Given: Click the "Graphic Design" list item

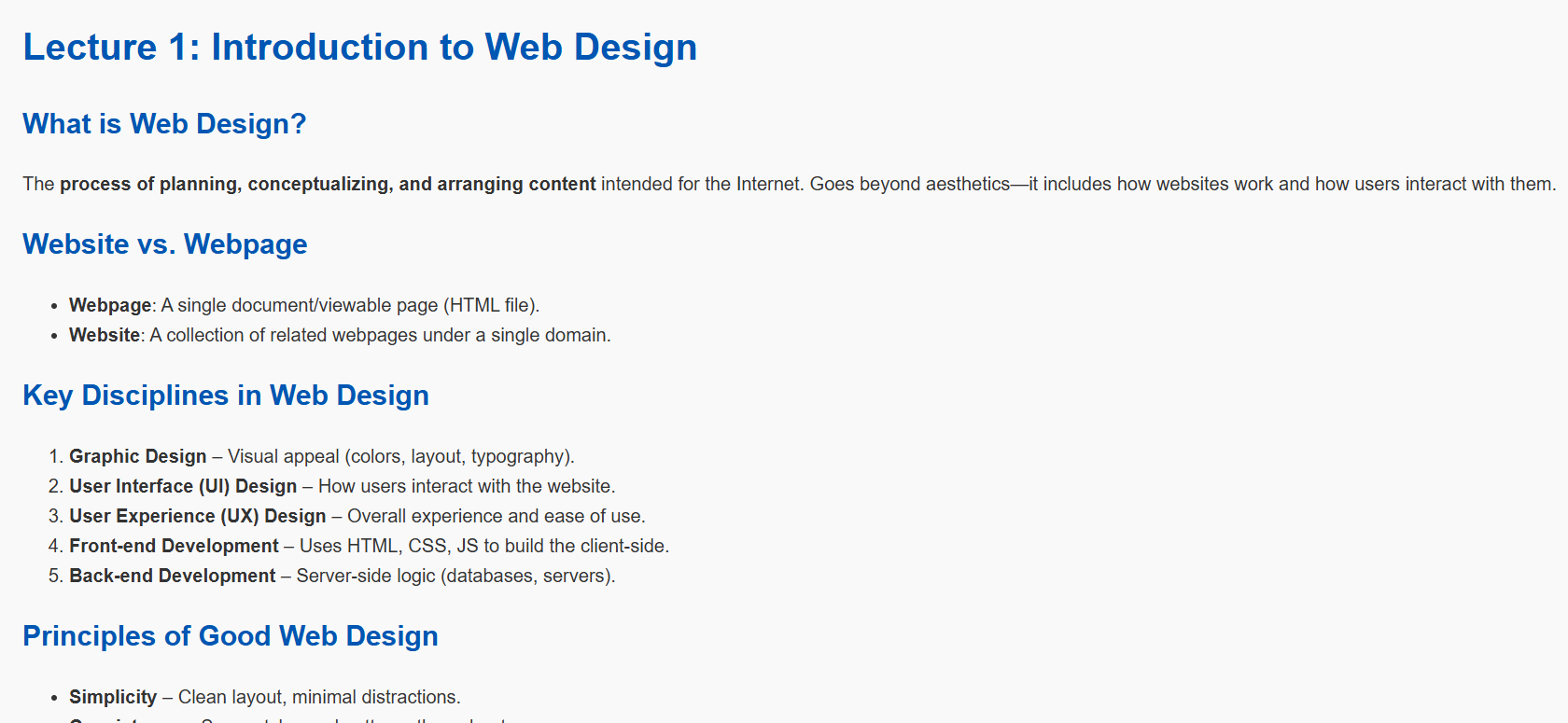Looking at the screenshot, I should point(137,456).
